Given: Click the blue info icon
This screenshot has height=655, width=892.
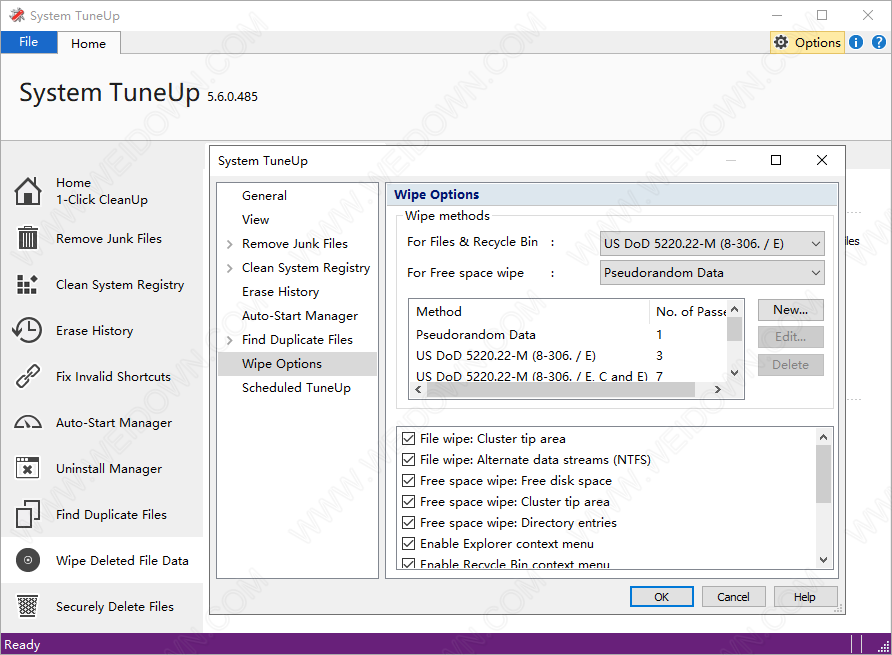Looking at the screenshot, I should tap(856, 43).
